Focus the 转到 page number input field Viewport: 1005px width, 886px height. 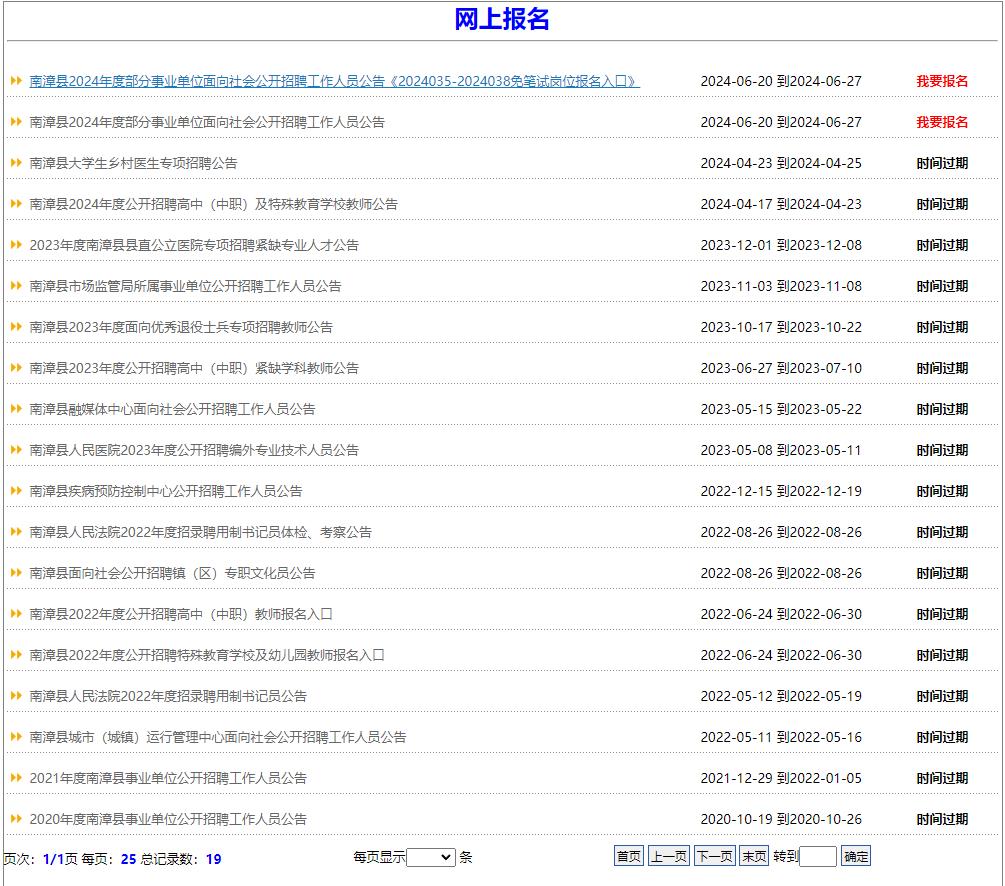pyautogui.click(x=818, y=857)
